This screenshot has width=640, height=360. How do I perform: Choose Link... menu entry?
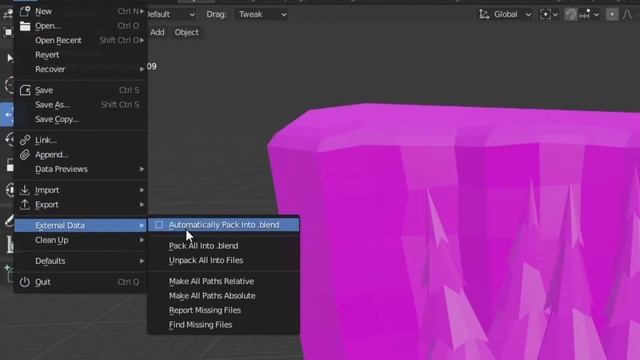point(81,140)
